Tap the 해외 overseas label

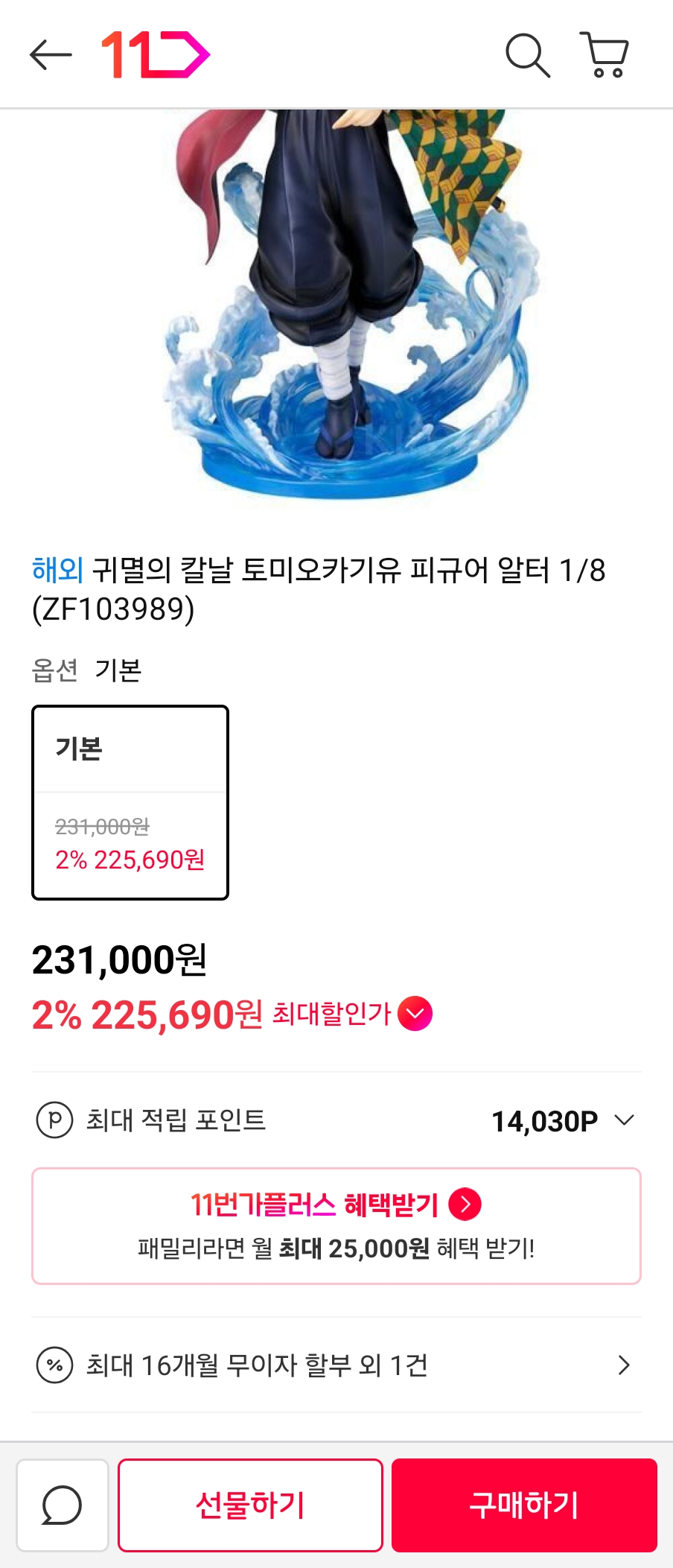point(57,571)
